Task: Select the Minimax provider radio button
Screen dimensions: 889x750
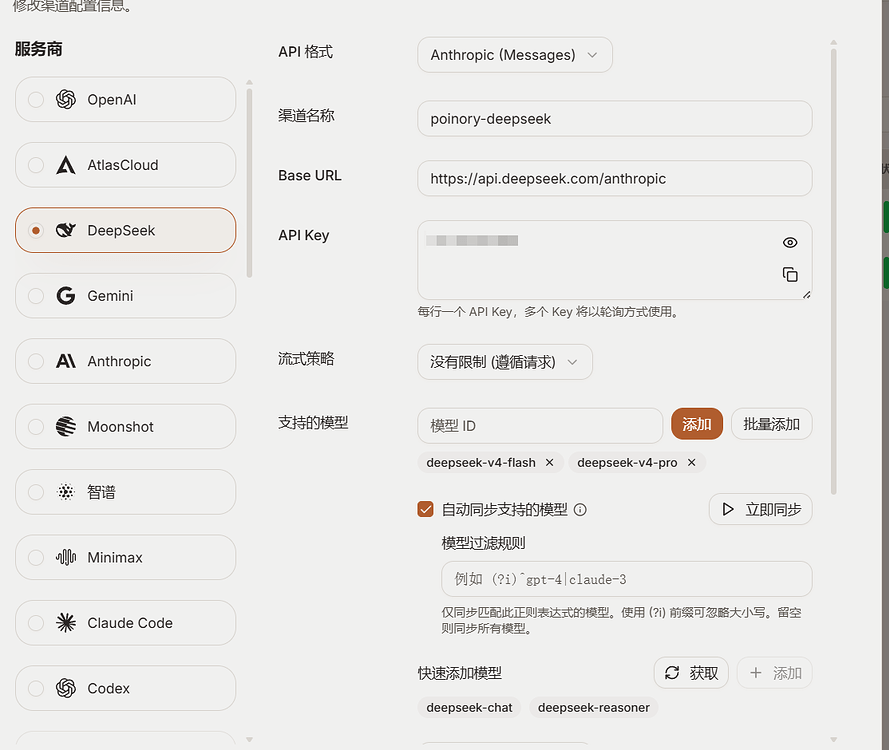Action: tap(36, 557)
